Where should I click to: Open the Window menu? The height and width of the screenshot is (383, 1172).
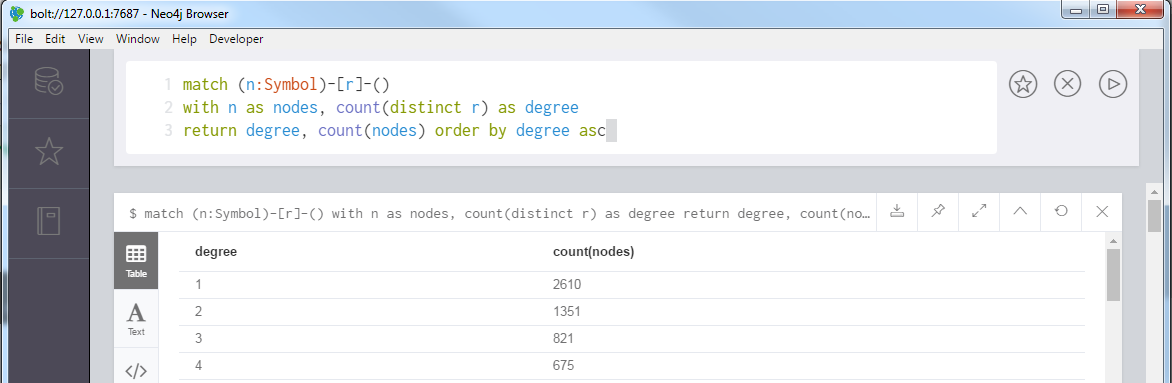[x=138, y=39]
